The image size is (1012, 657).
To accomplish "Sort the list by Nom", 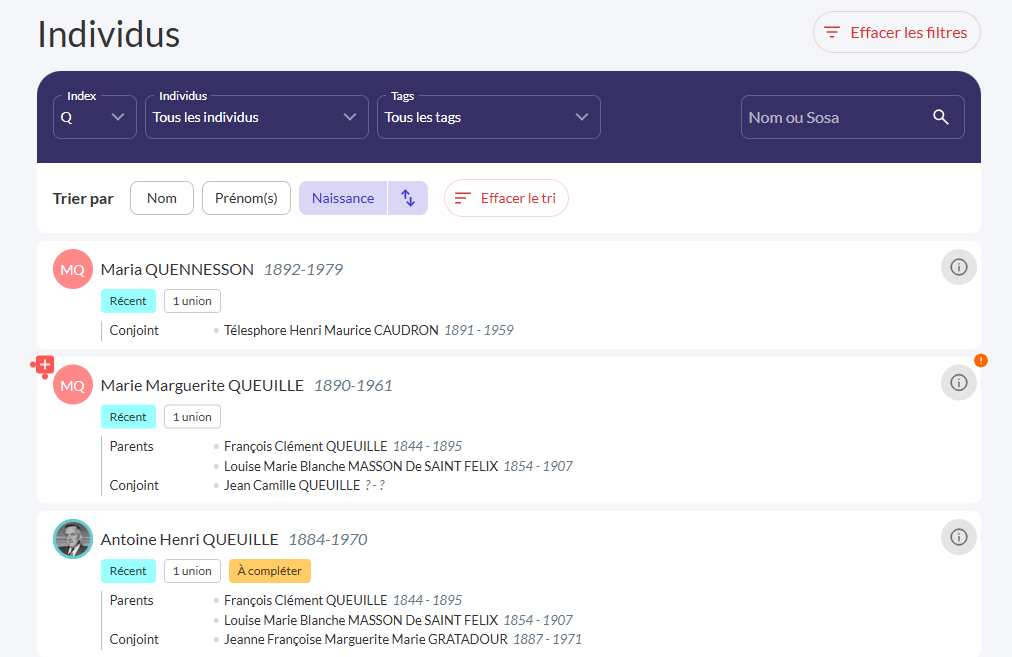I will (162, 198).
